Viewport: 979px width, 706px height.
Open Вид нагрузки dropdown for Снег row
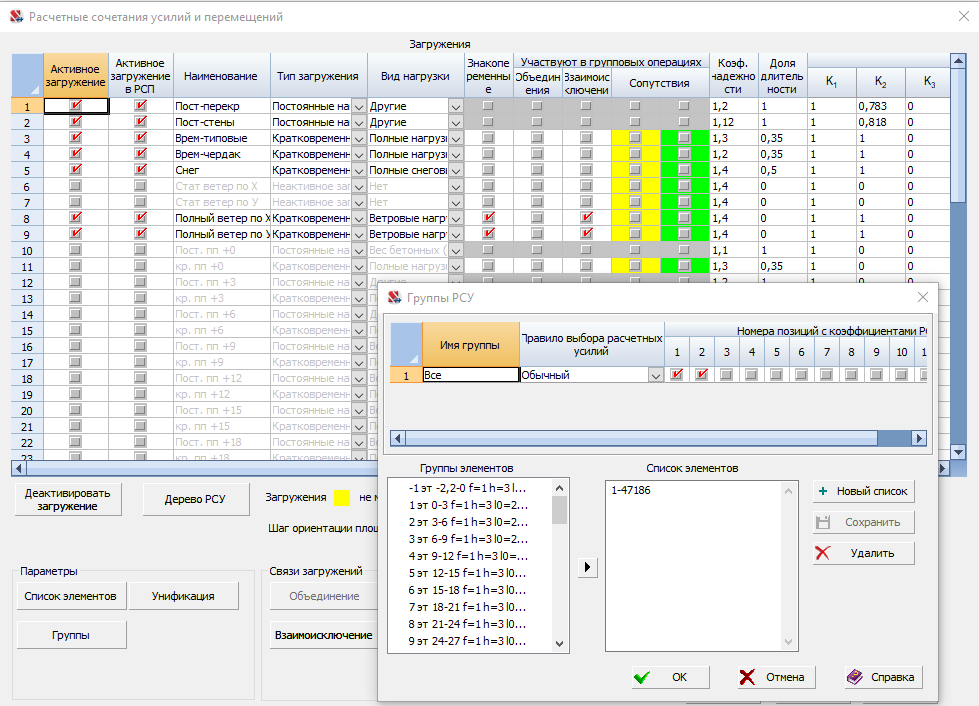456,170
